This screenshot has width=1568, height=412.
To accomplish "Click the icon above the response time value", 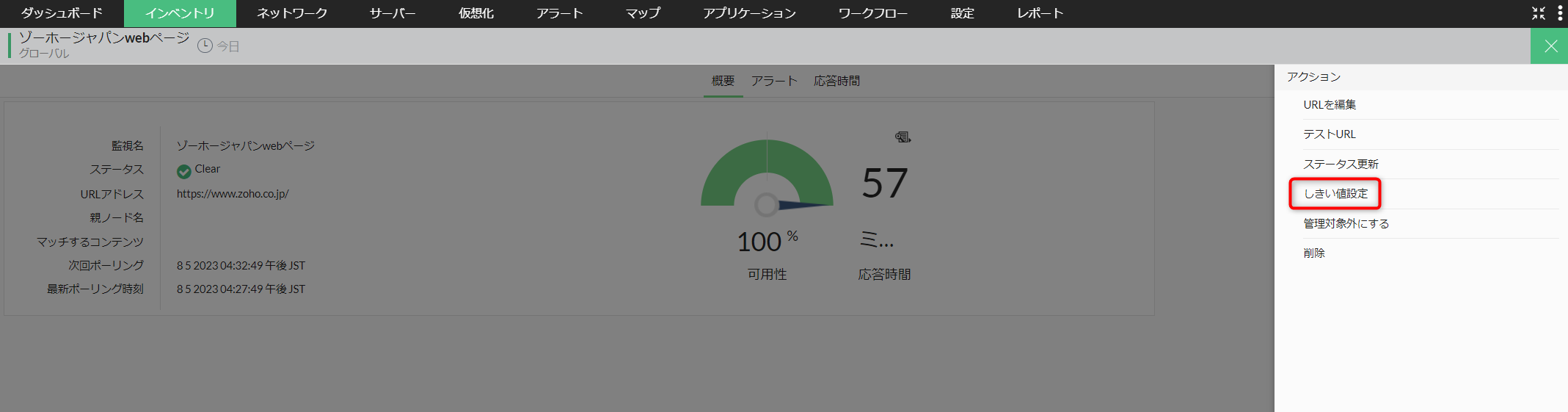I will tap(903, 137).
